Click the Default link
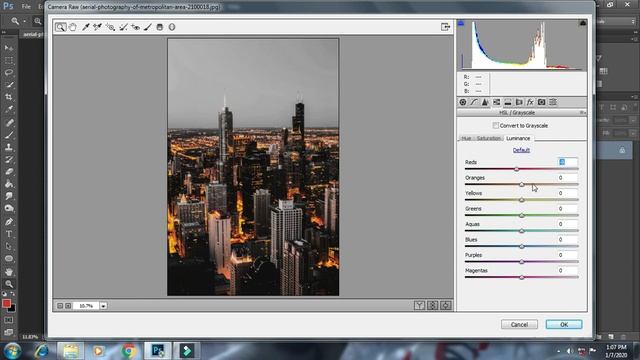This screenshot has height=360, width=640. (521, 150)
